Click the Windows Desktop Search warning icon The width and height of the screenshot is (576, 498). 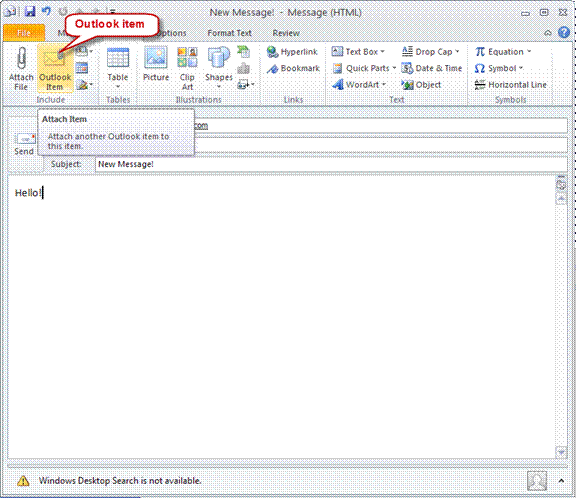23,480
